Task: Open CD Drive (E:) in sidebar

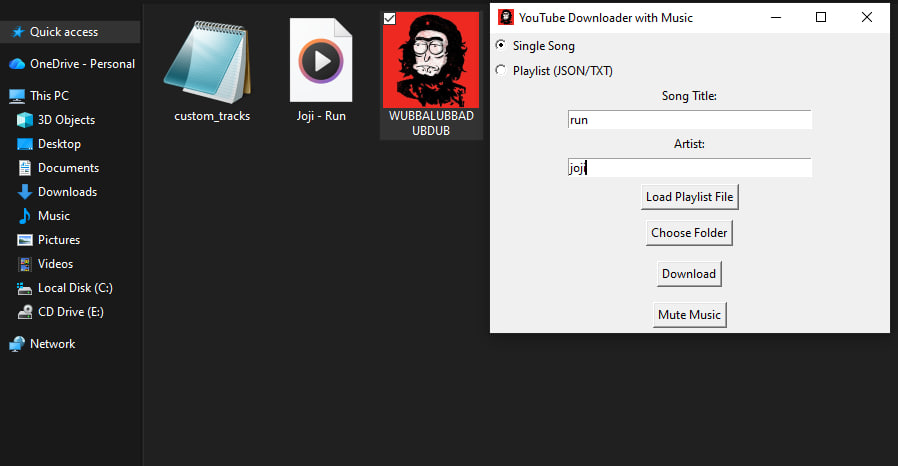Action: pyautogui.click(x=70, y=312)
